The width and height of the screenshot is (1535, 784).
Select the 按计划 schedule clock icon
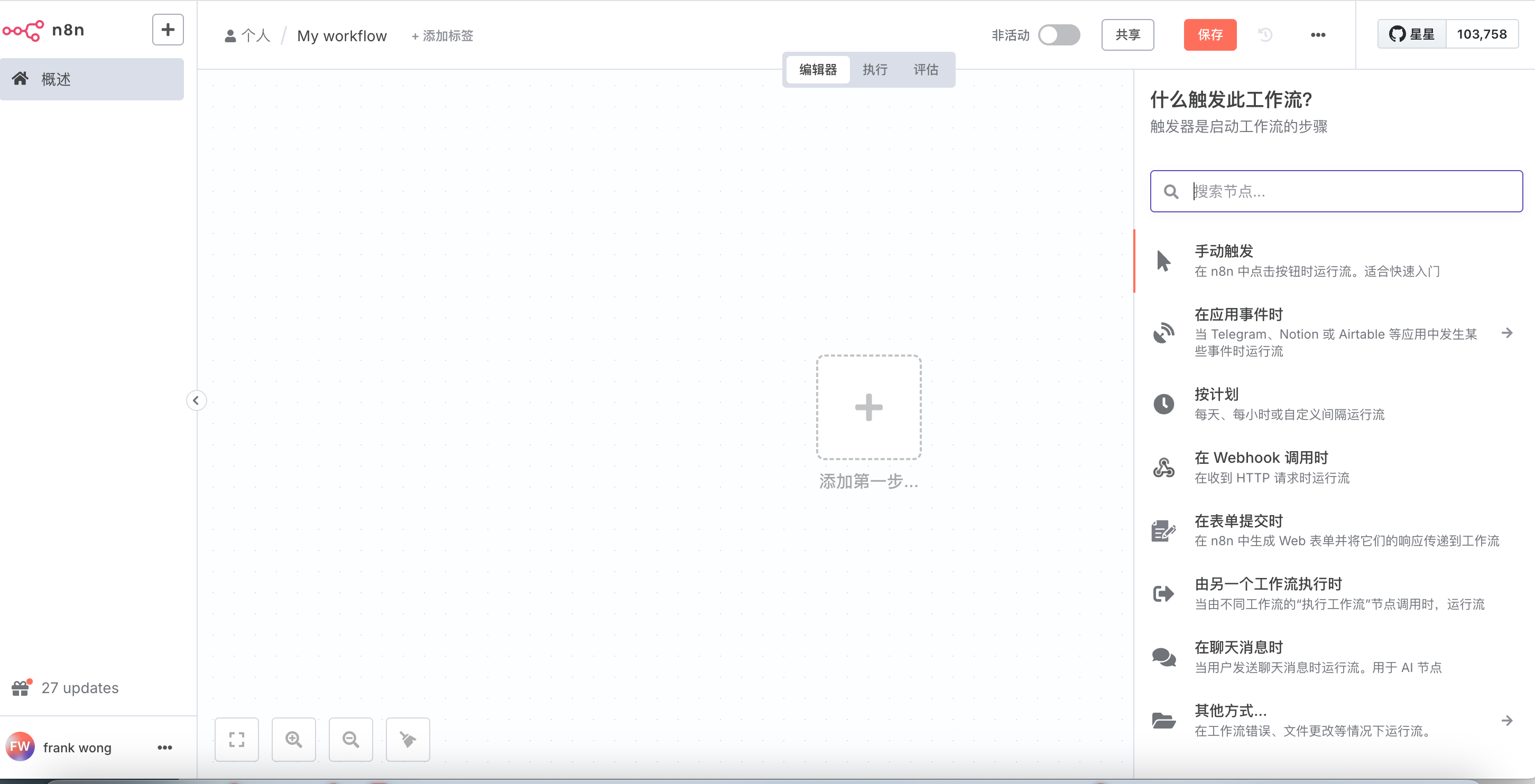pyautogui.click(x=1164, y=404)
